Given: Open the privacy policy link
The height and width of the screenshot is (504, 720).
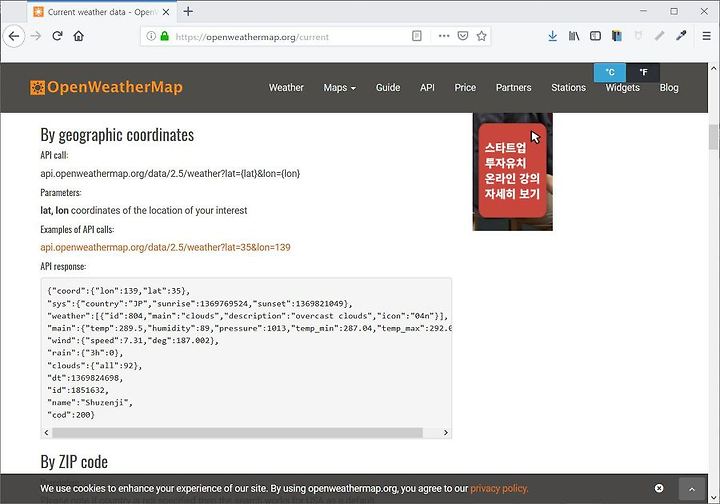Looking at the screenshot, I should pos(499,488).
